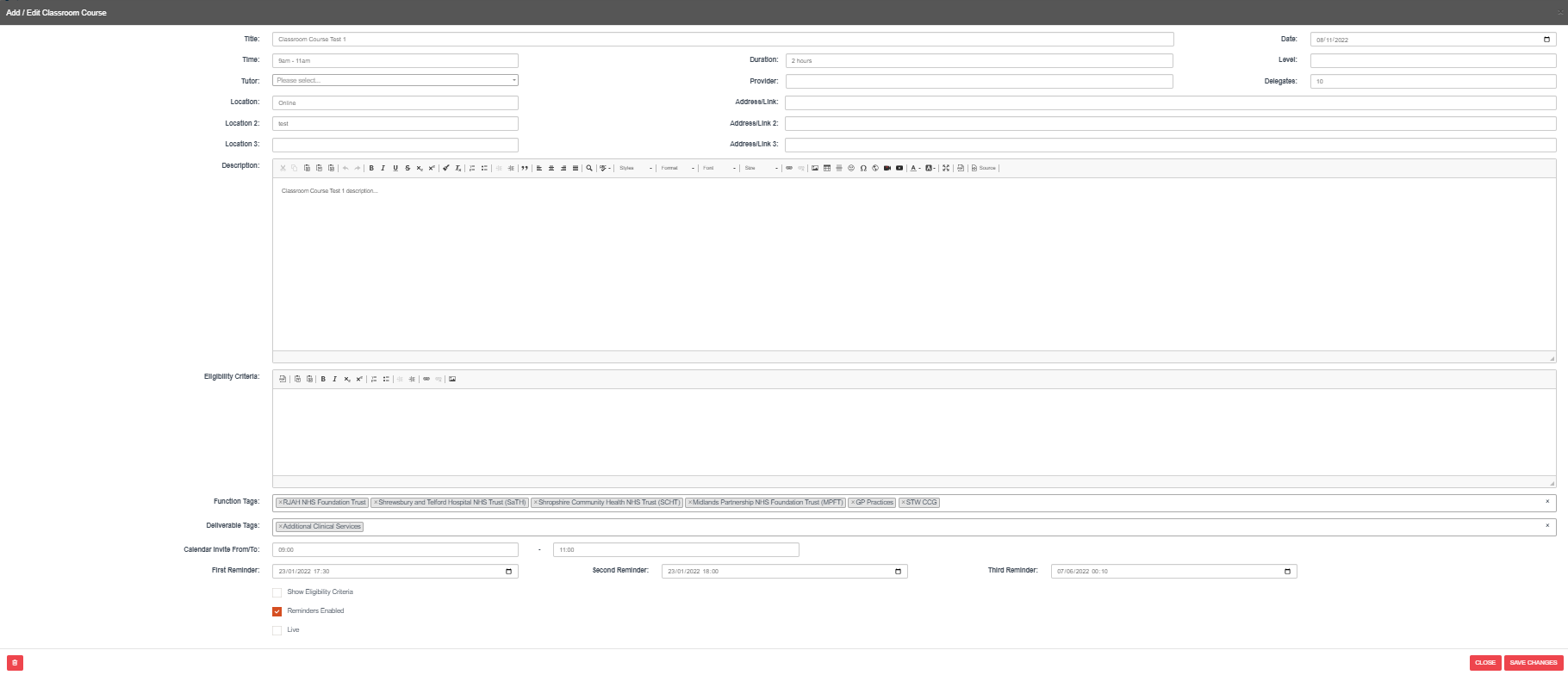Click the Save Changes button
This screenshot has height=675, width=1568.
(x=1534, y=663)
